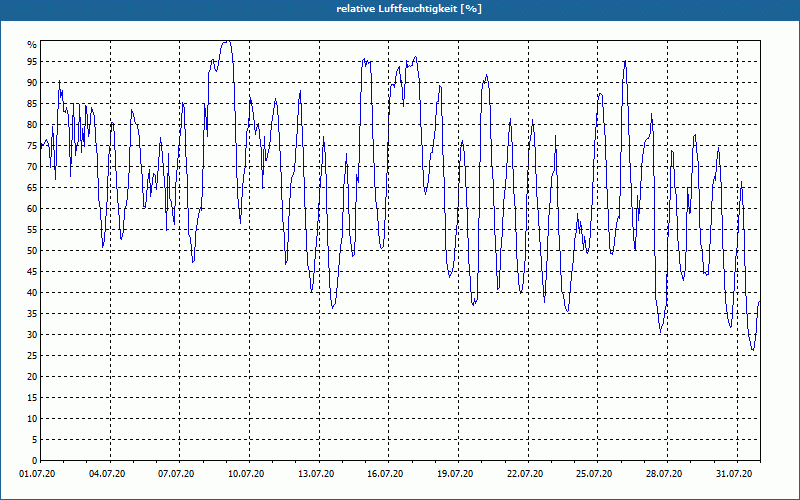Select the x-axis date label 25.07.20
This screenshot has height=500, width=800.
click(x=594, y=474)
